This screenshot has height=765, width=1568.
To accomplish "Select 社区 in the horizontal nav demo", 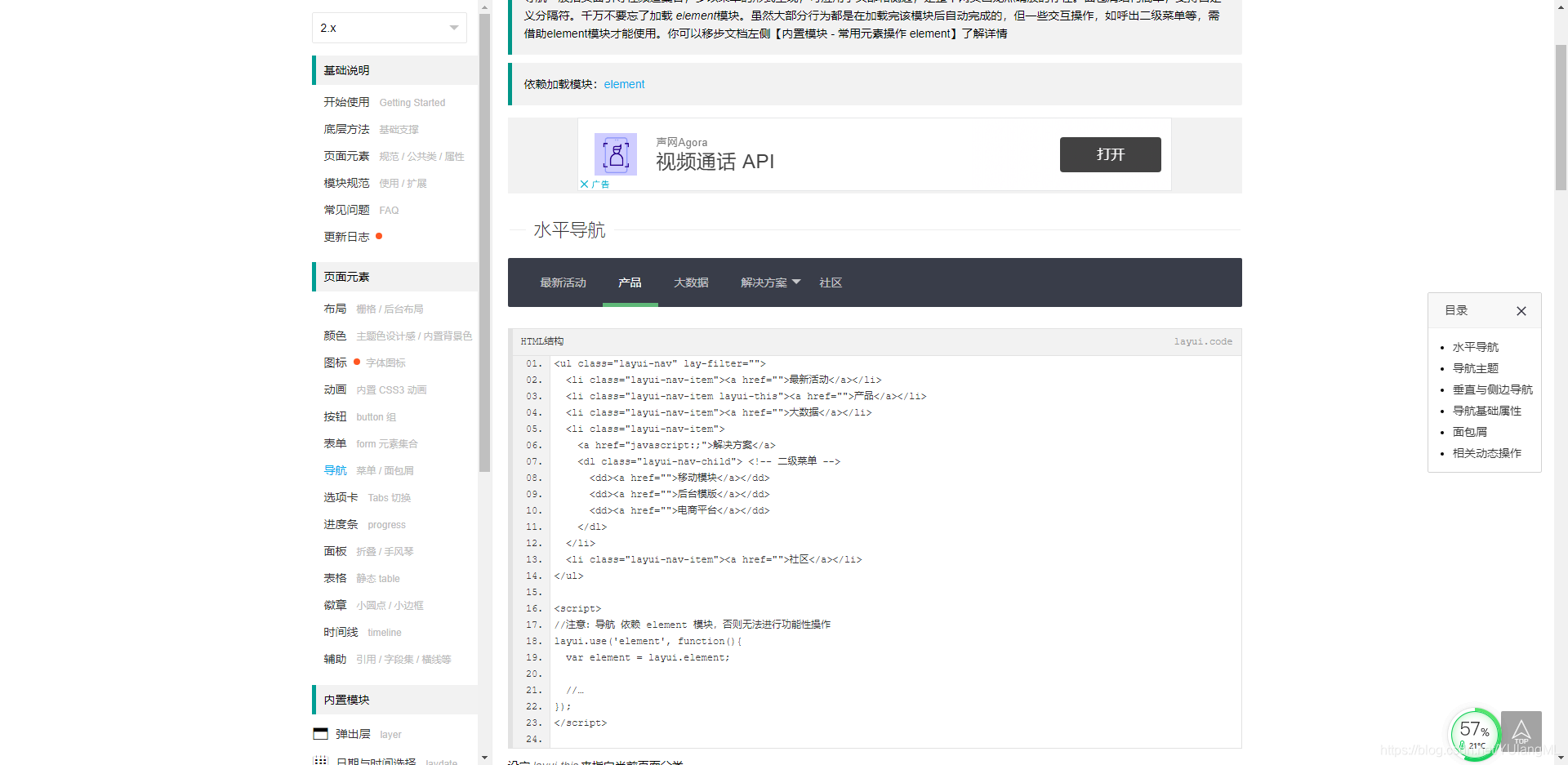I will (830, 282).
